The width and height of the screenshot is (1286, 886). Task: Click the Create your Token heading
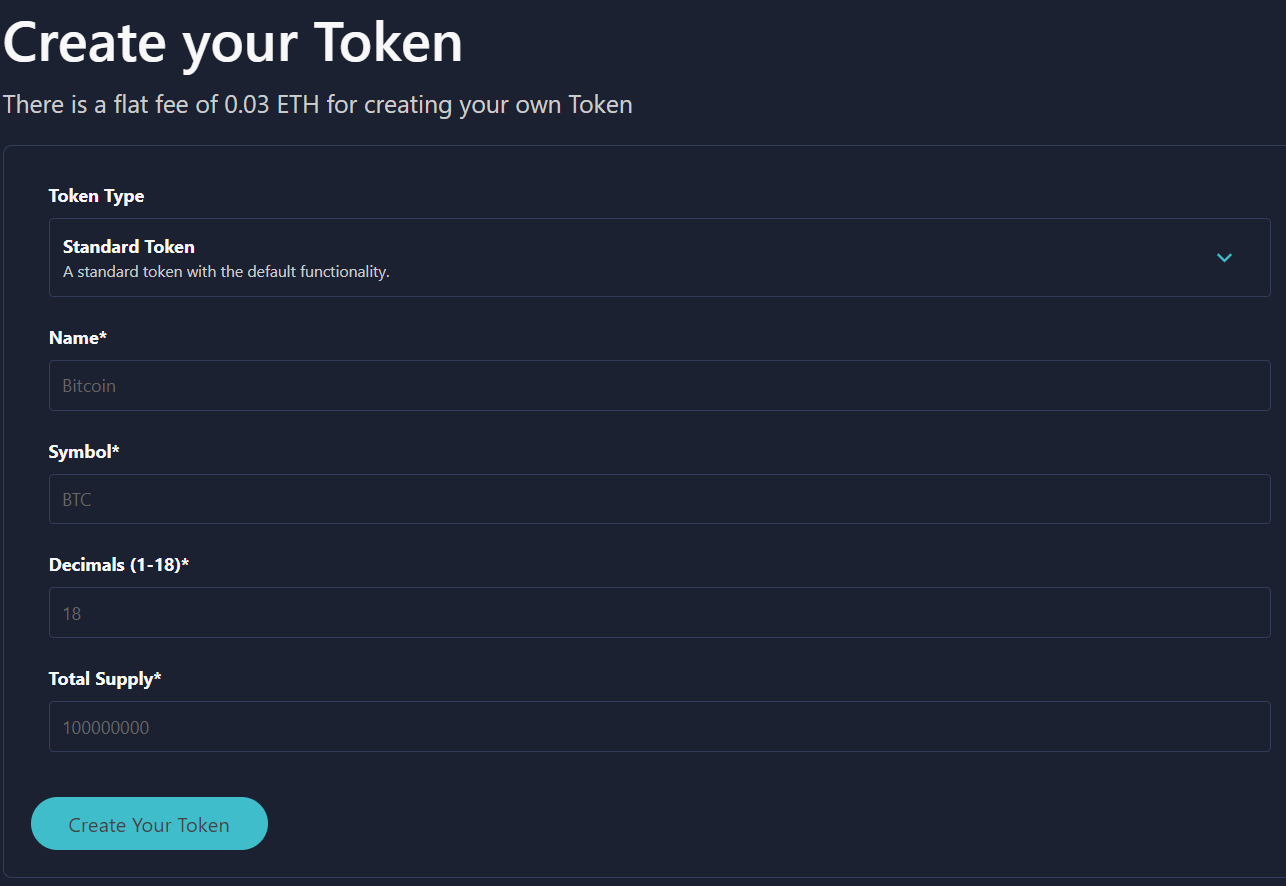click(x=231, y=42)
